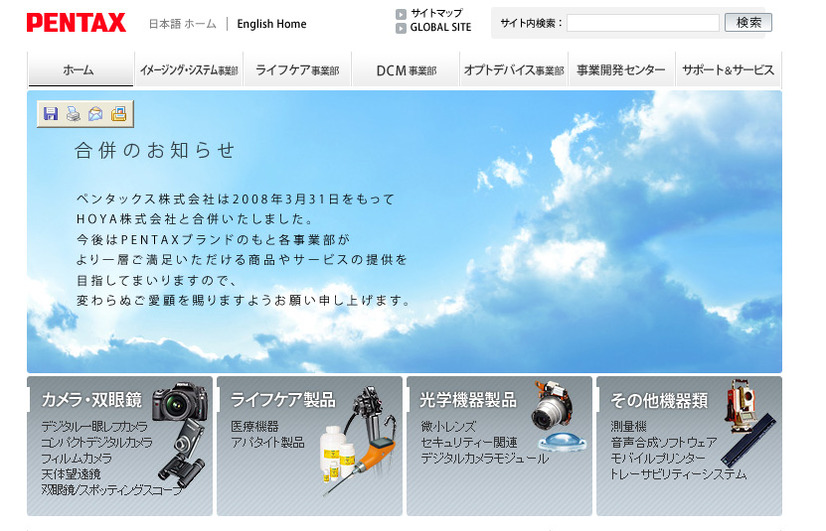Select 双眼鏡/スポッティングスコープ link
This screenshot has height=531, width=826.
pyautogui.click(x=111, y=489)
